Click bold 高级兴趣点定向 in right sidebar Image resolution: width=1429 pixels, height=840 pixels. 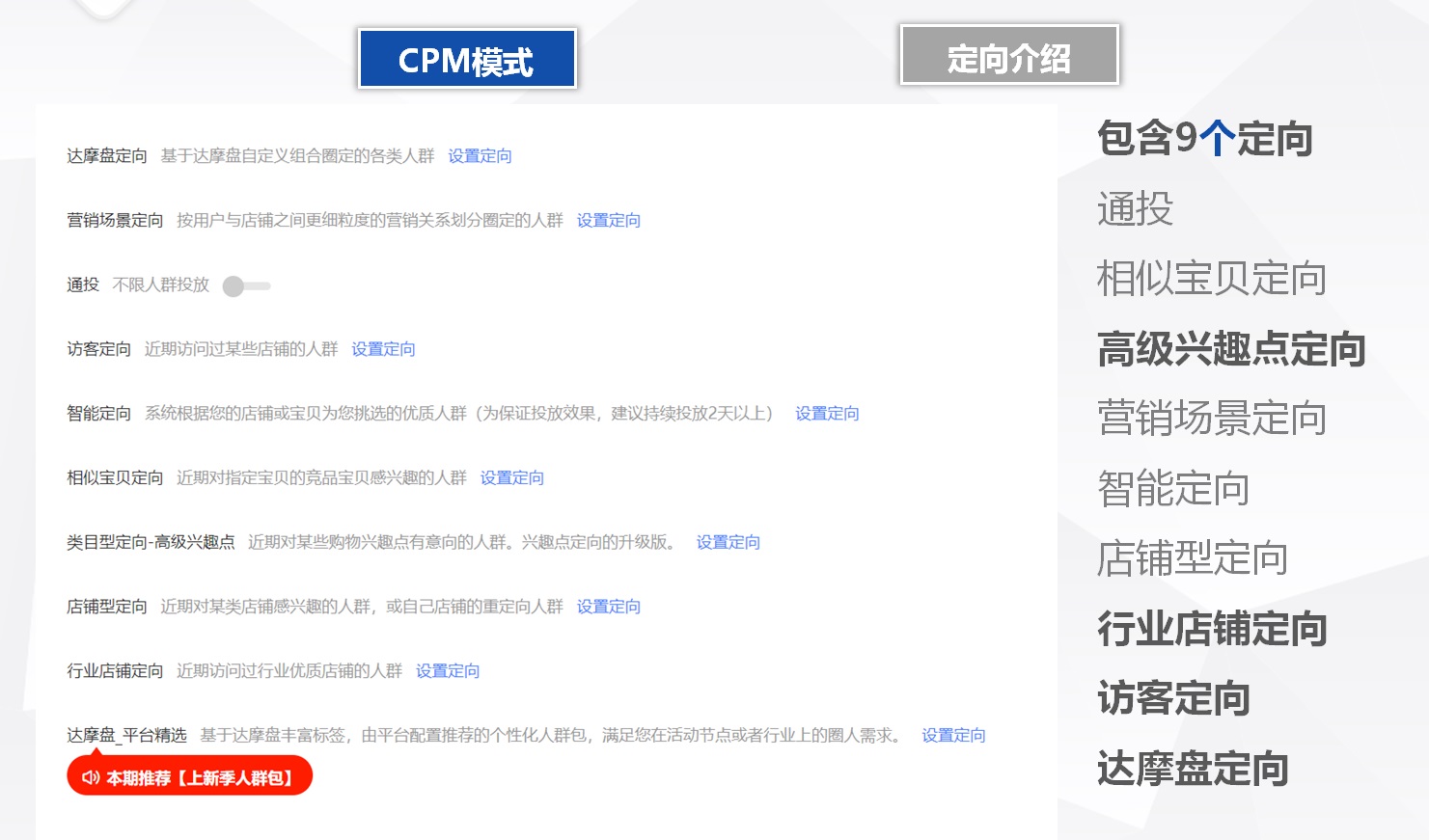pos(1231,349)
